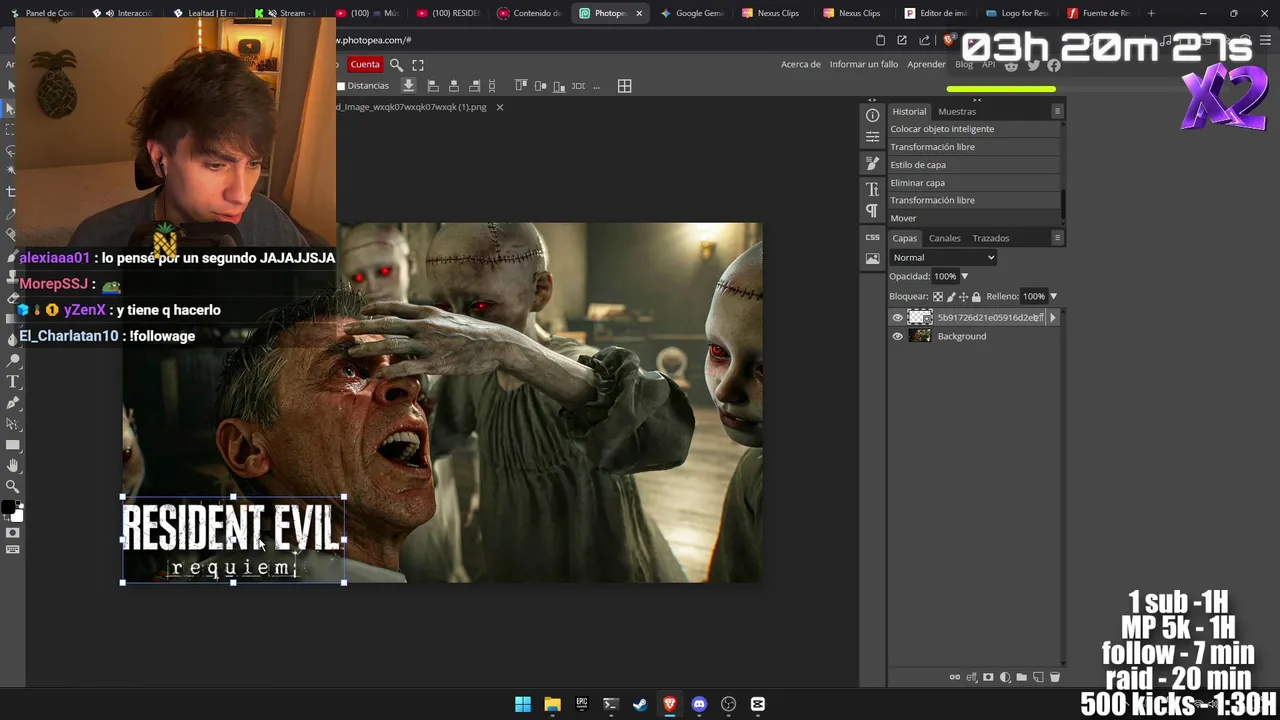This screenshot has width=1280, height=720.
Task: Align right edges icon in options bar
Action: (x=475, y=86)
